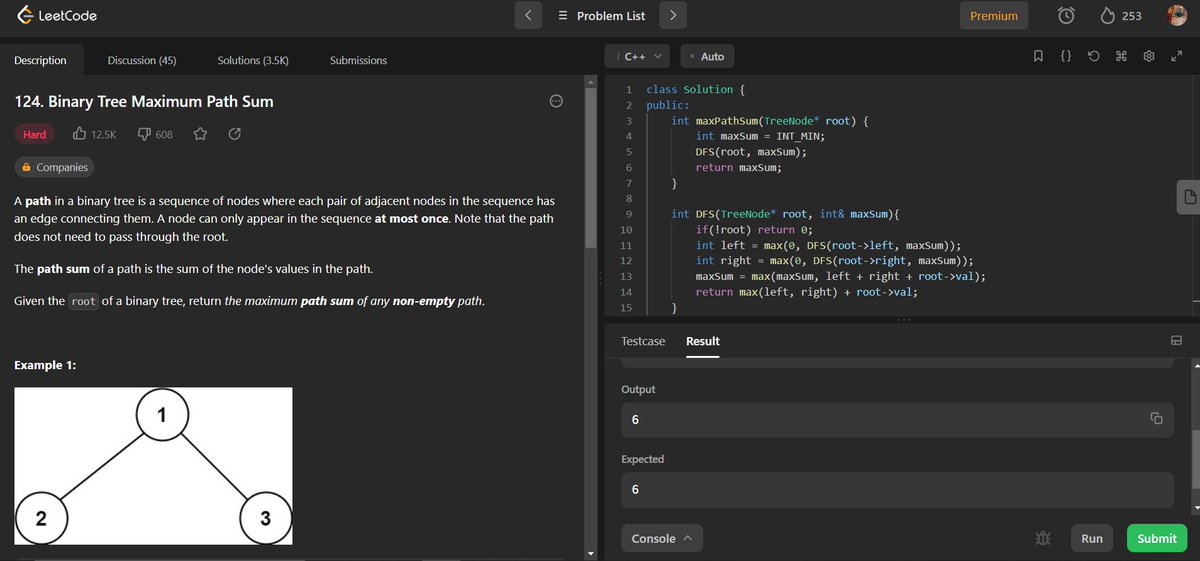
Task: Toggle the result panel layout icon
Action: point(1177,341)
